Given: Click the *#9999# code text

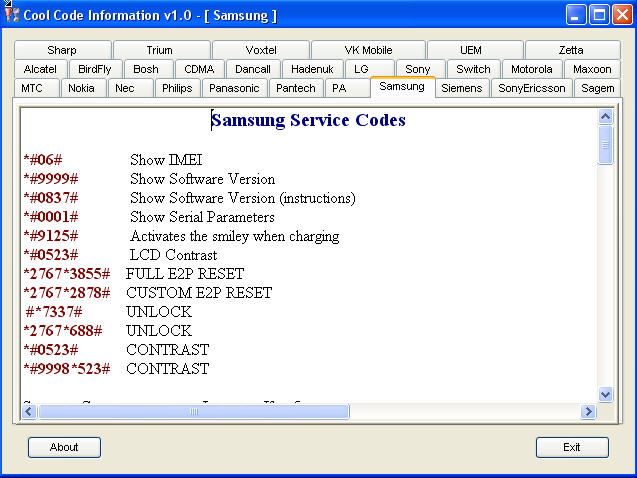Looking at the screenshot, I should [51, 179].
